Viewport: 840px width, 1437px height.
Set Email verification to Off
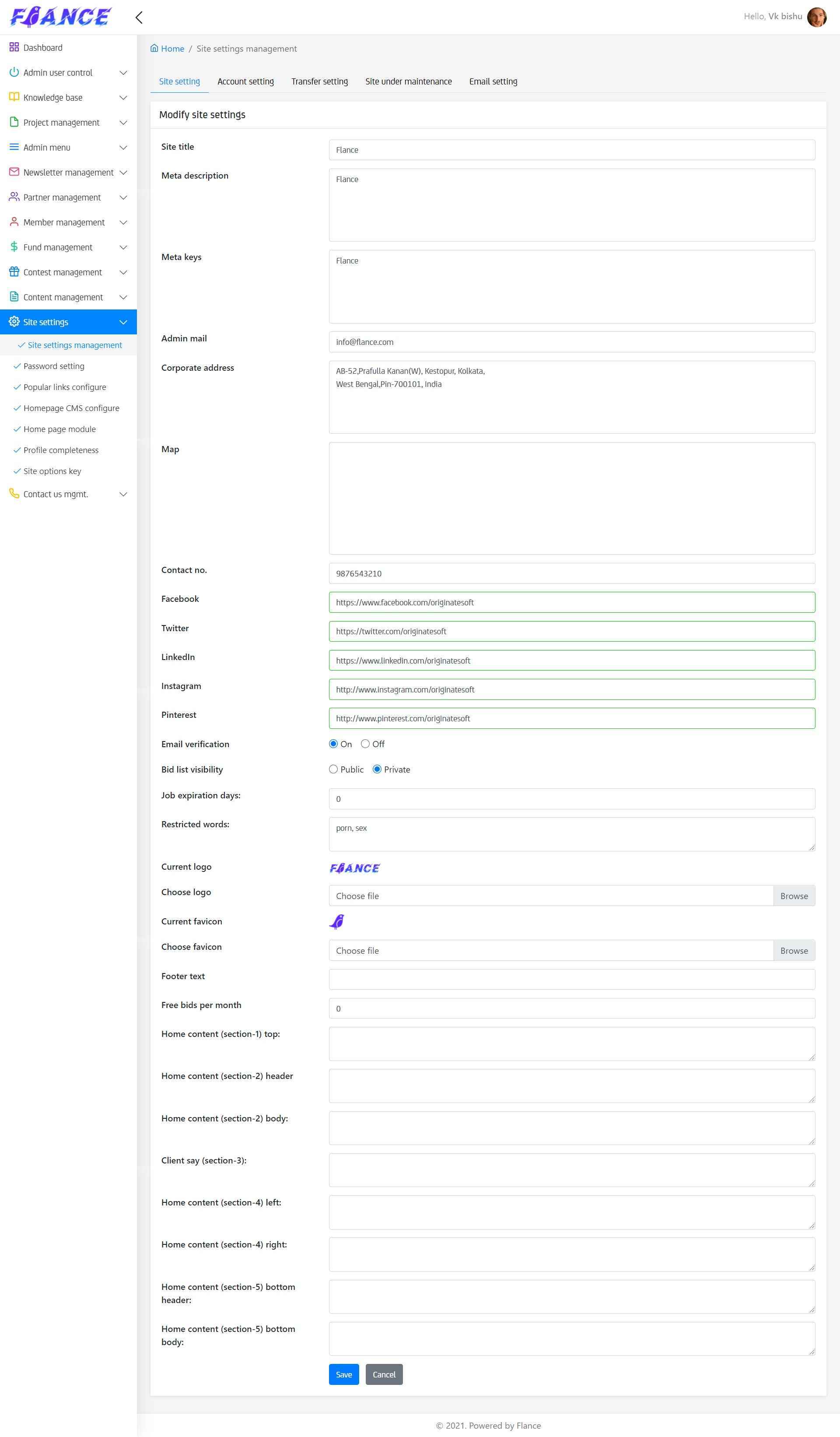point(365,744)
